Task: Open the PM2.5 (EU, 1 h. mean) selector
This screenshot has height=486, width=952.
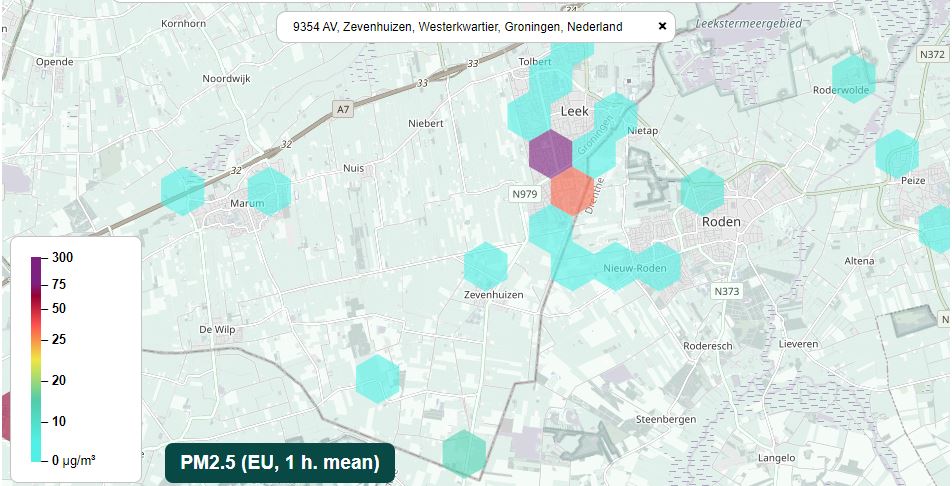Action: 280,462
